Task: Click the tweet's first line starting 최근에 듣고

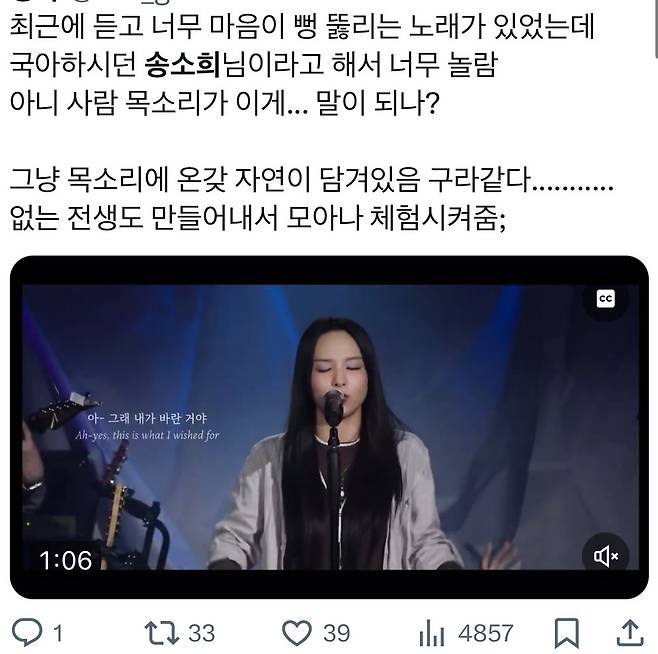Action: point(302,26)
